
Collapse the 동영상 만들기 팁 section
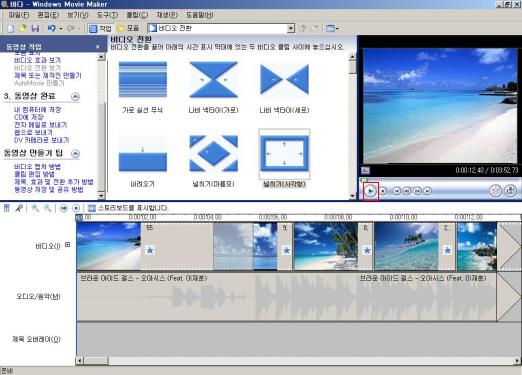(76, 154)
